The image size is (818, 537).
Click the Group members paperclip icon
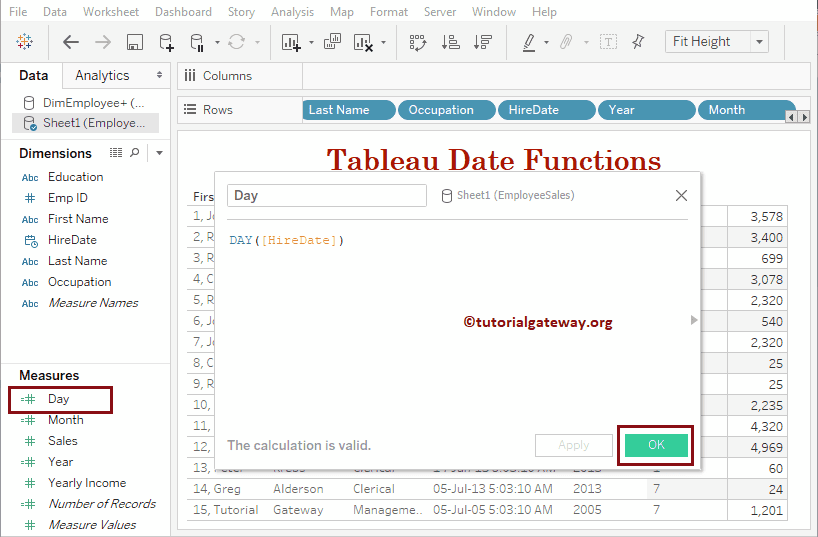(566, 42)
